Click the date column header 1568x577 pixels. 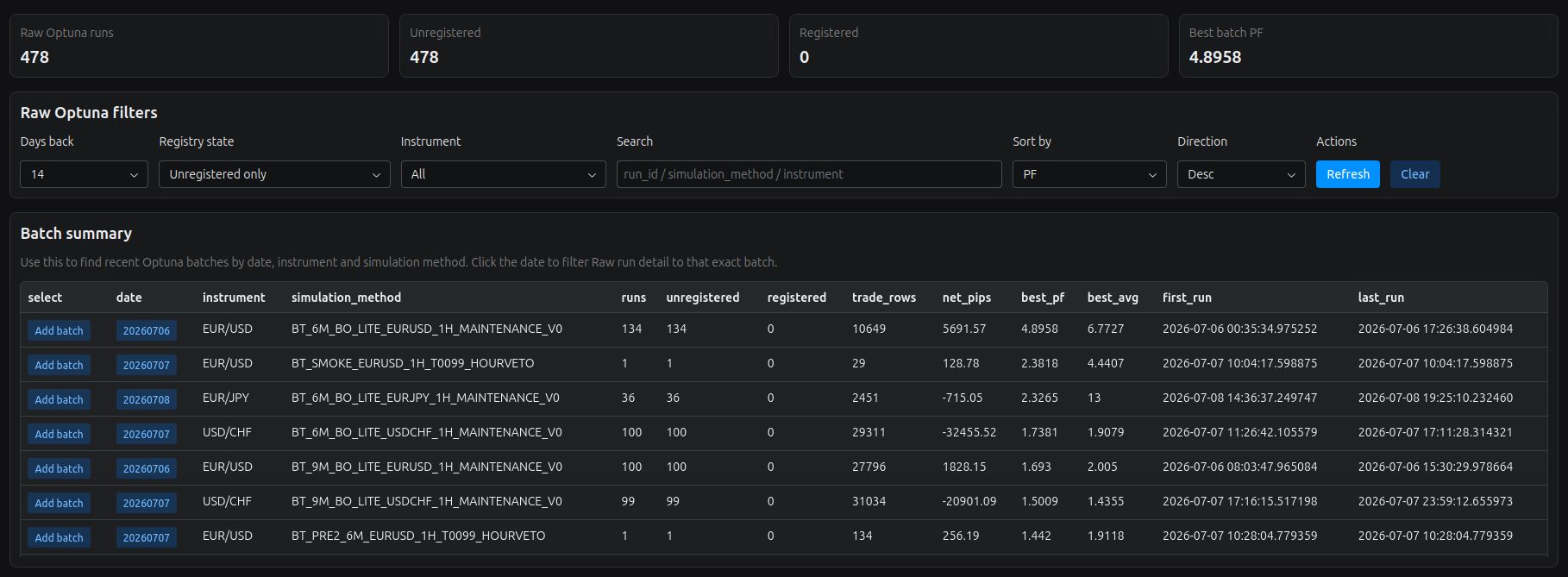[x=129, y=298]
